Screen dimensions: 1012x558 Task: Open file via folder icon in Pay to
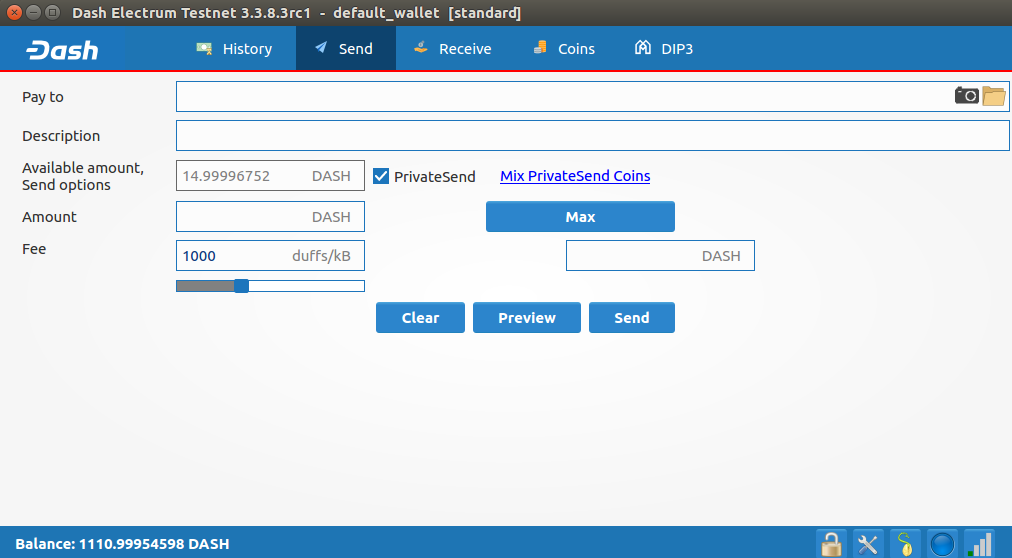pos(994,95)
